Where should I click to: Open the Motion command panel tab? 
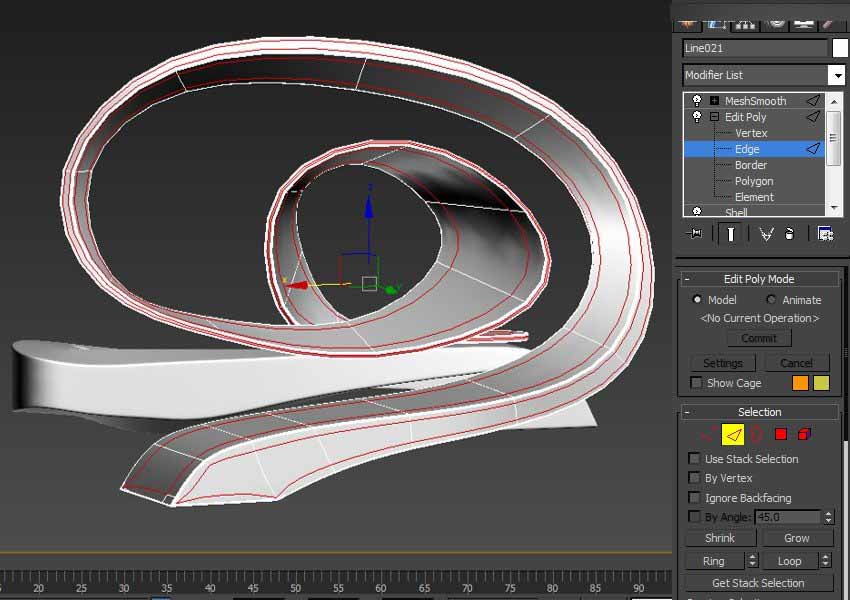point(776,24)
